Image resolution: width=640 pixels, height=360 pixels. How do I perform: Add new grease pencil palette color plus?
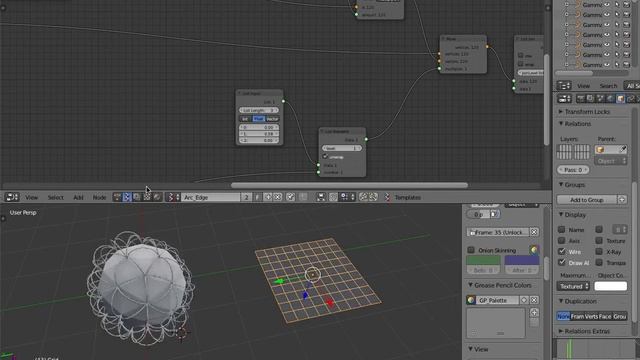534,313
